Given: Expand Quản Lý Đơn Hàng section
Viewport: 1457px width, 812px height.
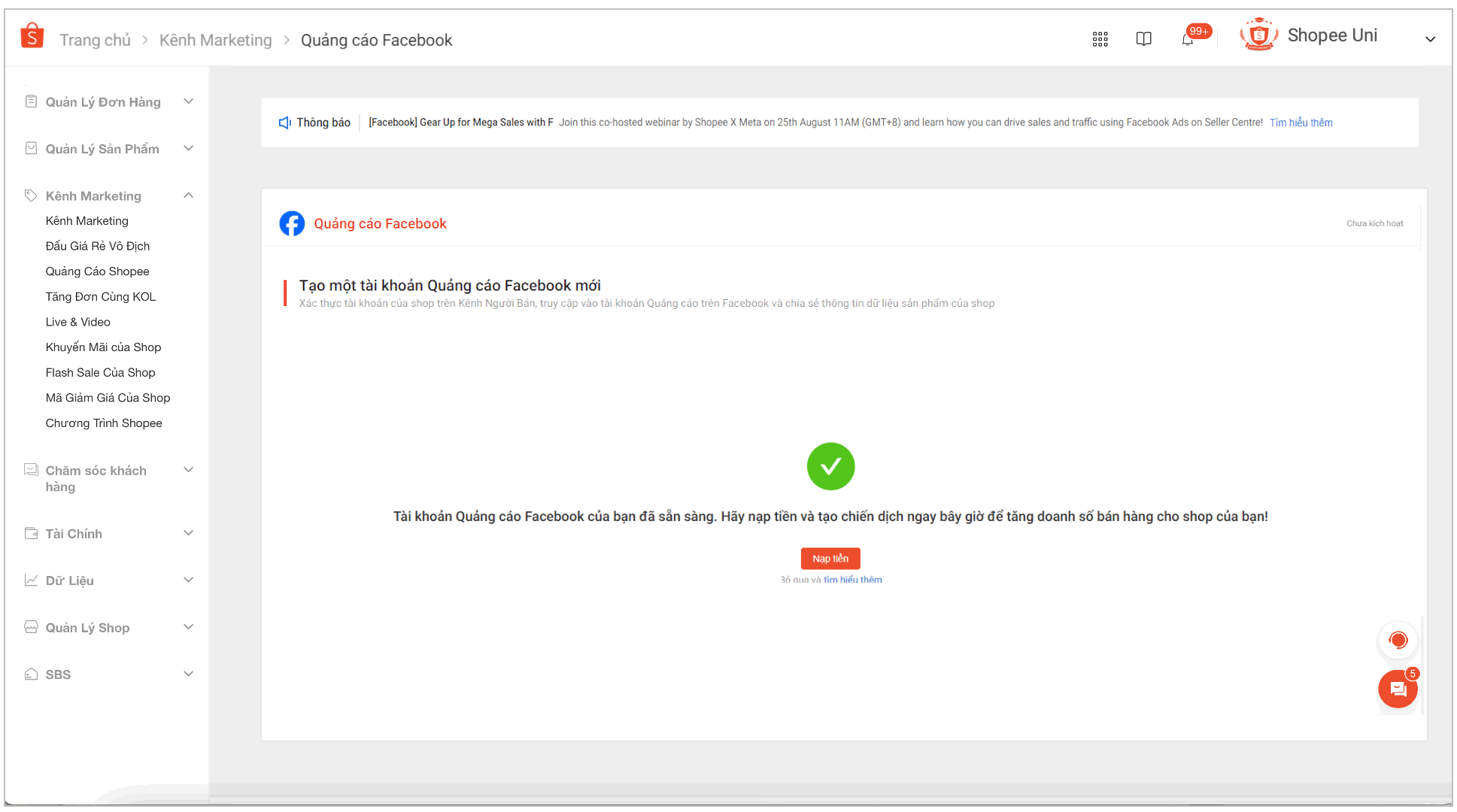Looking at the screenshot, I should [188, 101].
